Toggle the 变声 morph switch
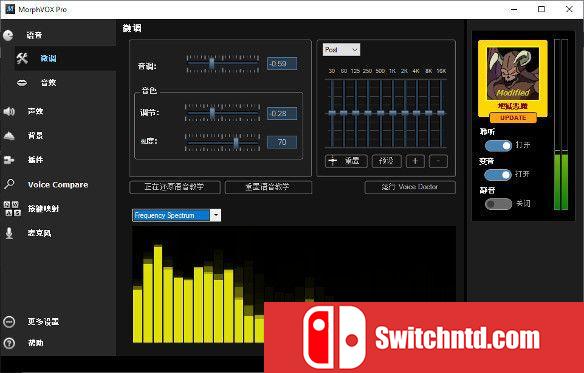 (x=498, y=175)
